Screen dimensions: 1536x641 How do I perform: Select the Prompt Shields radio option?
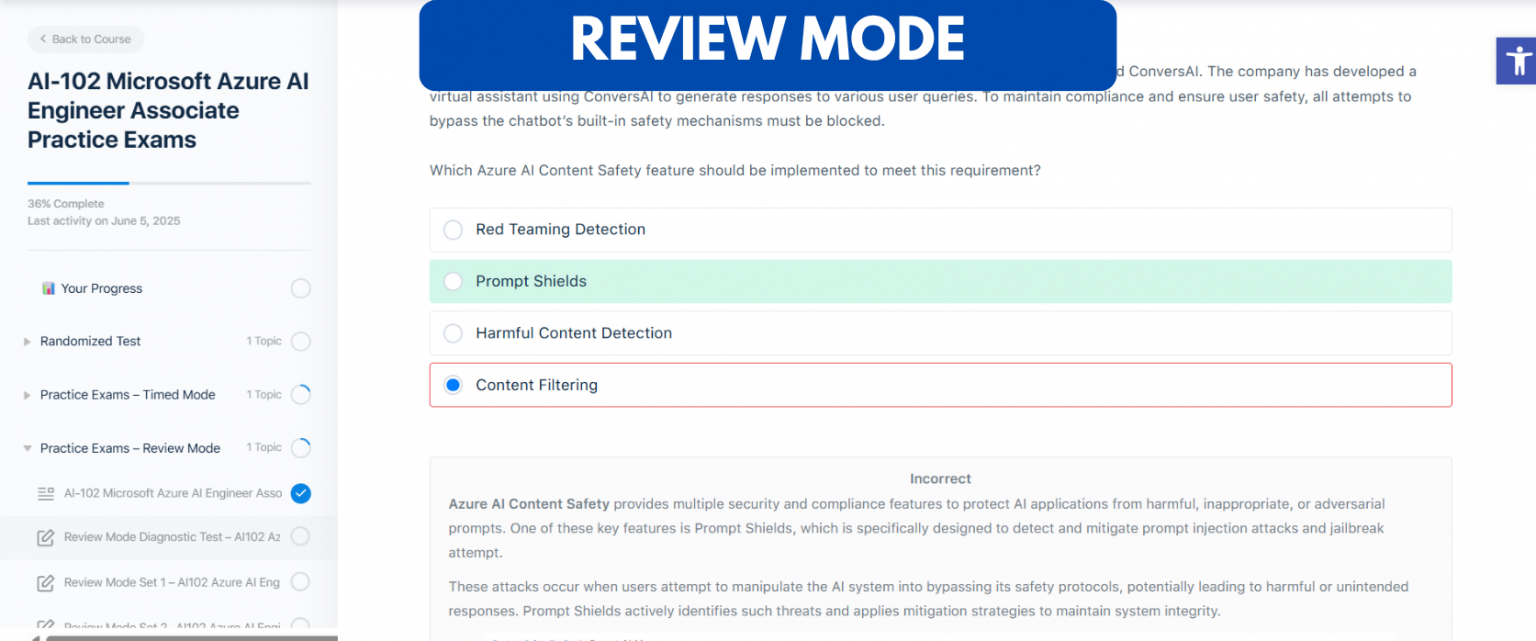(453, 282)
